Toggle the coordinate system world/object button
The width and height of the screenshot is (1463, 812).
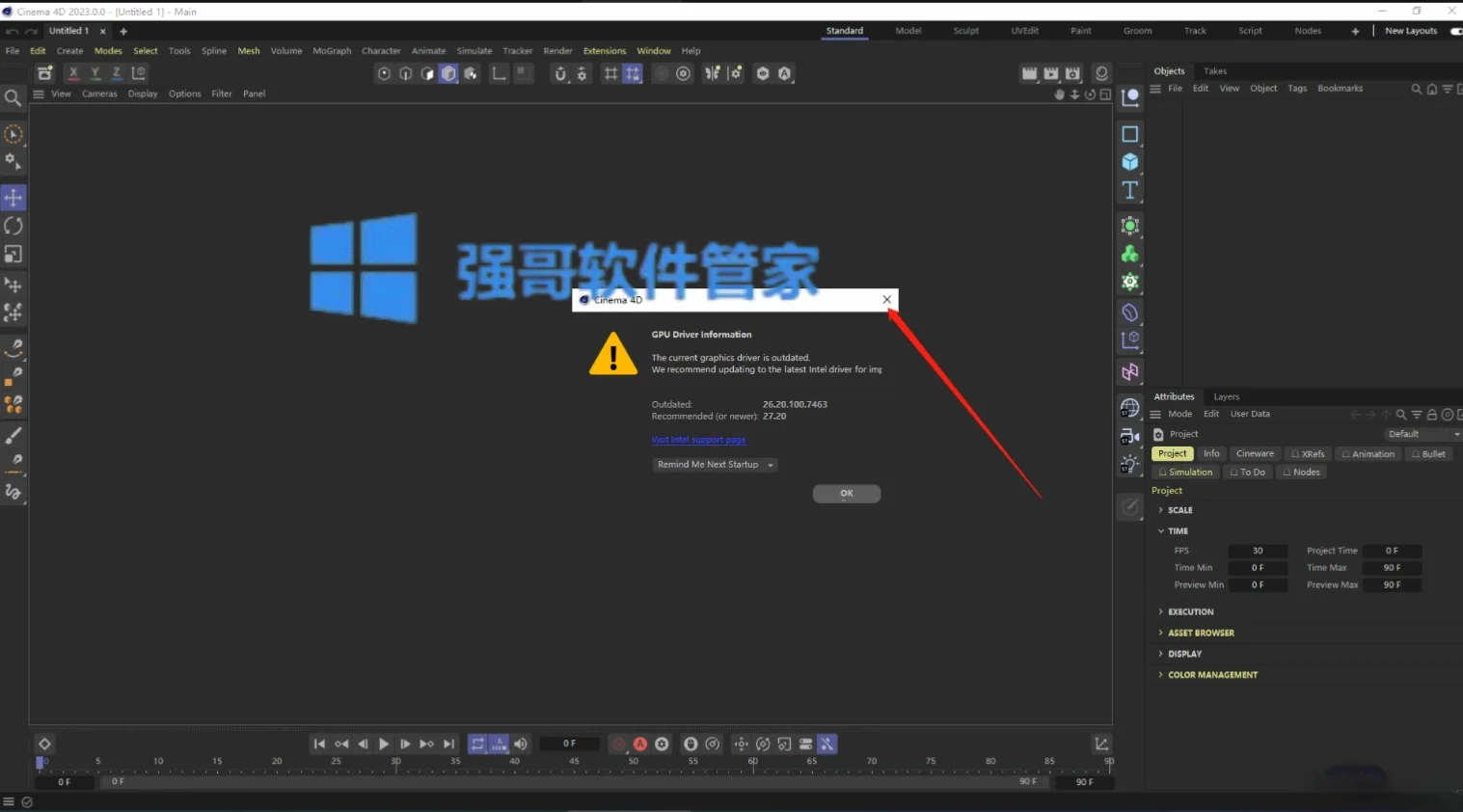click(138, 73)
